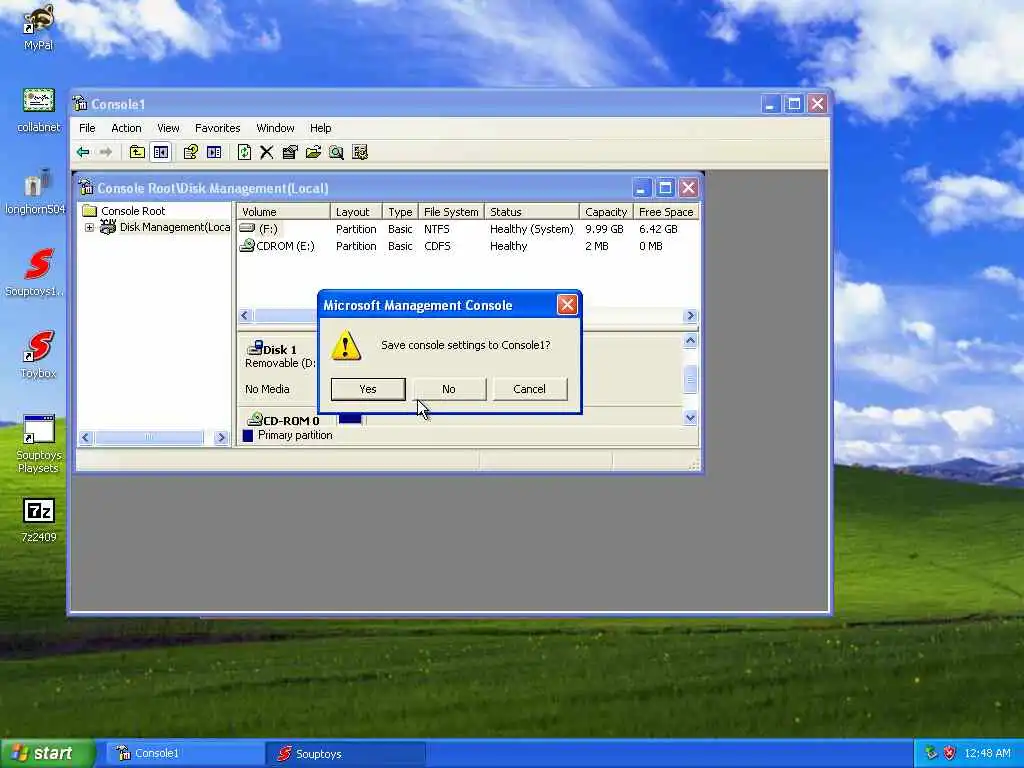Click the Console1 taskbar button
This screenshot has height=768, width=1024.
point(185,754)
